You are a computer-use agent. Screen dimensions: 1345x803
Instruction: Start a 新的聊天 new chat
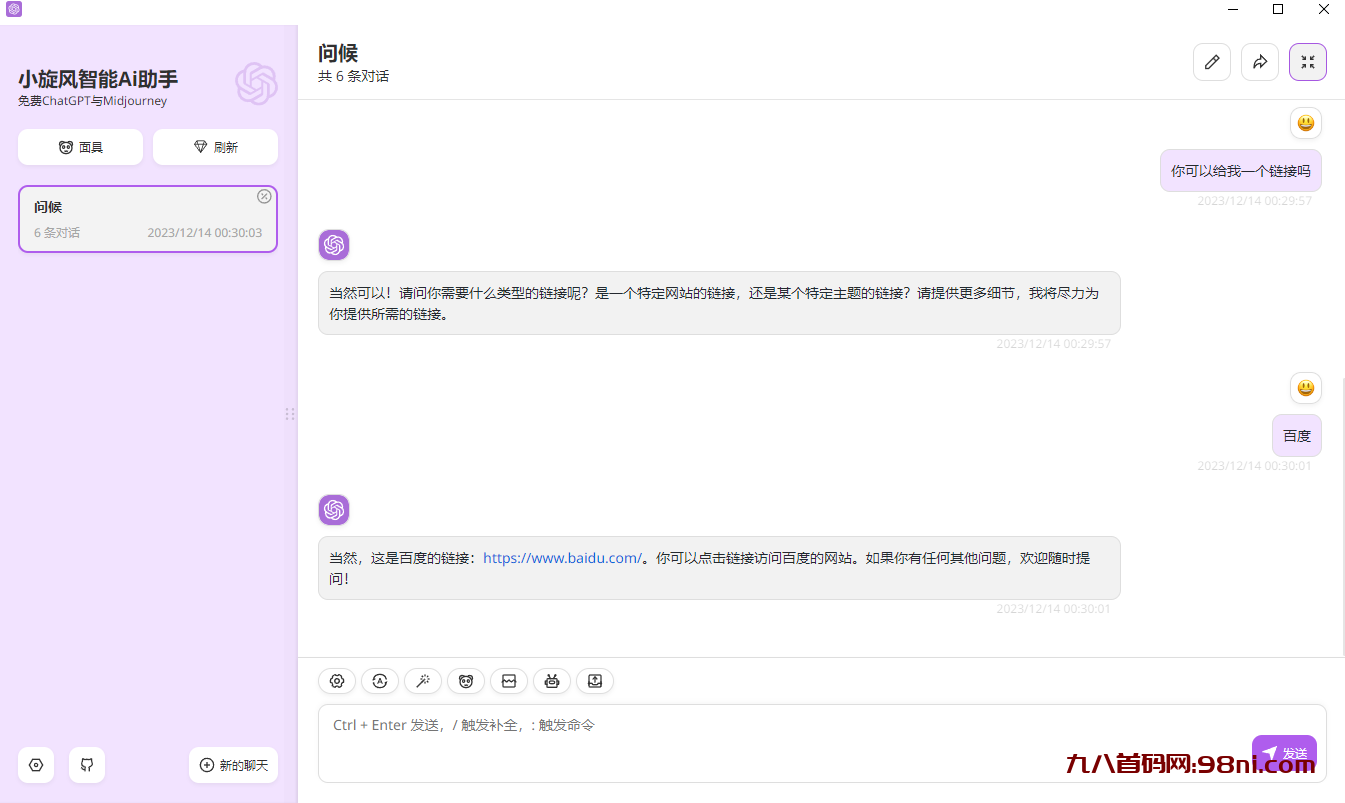pyautogui.click(x=234, y=765)
